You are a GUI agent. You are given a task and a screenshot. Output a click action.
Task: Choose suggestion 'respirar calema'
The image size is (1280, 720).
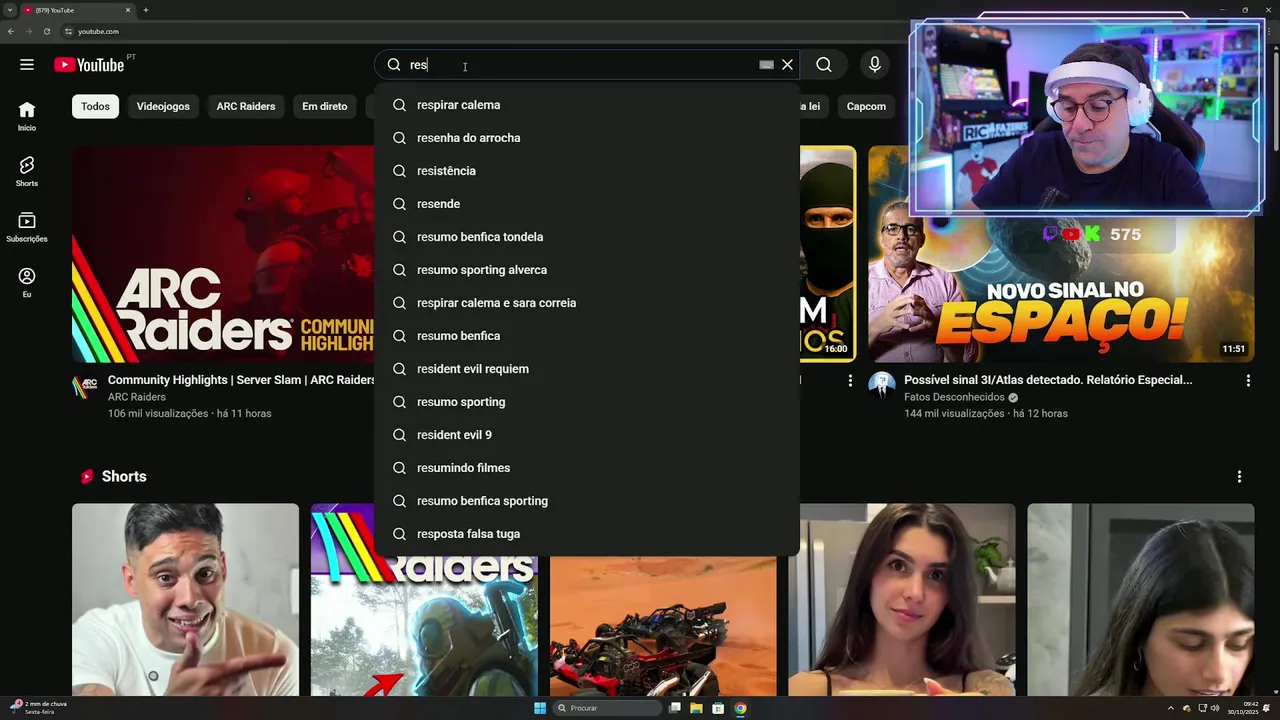click(x=587, y=105)
